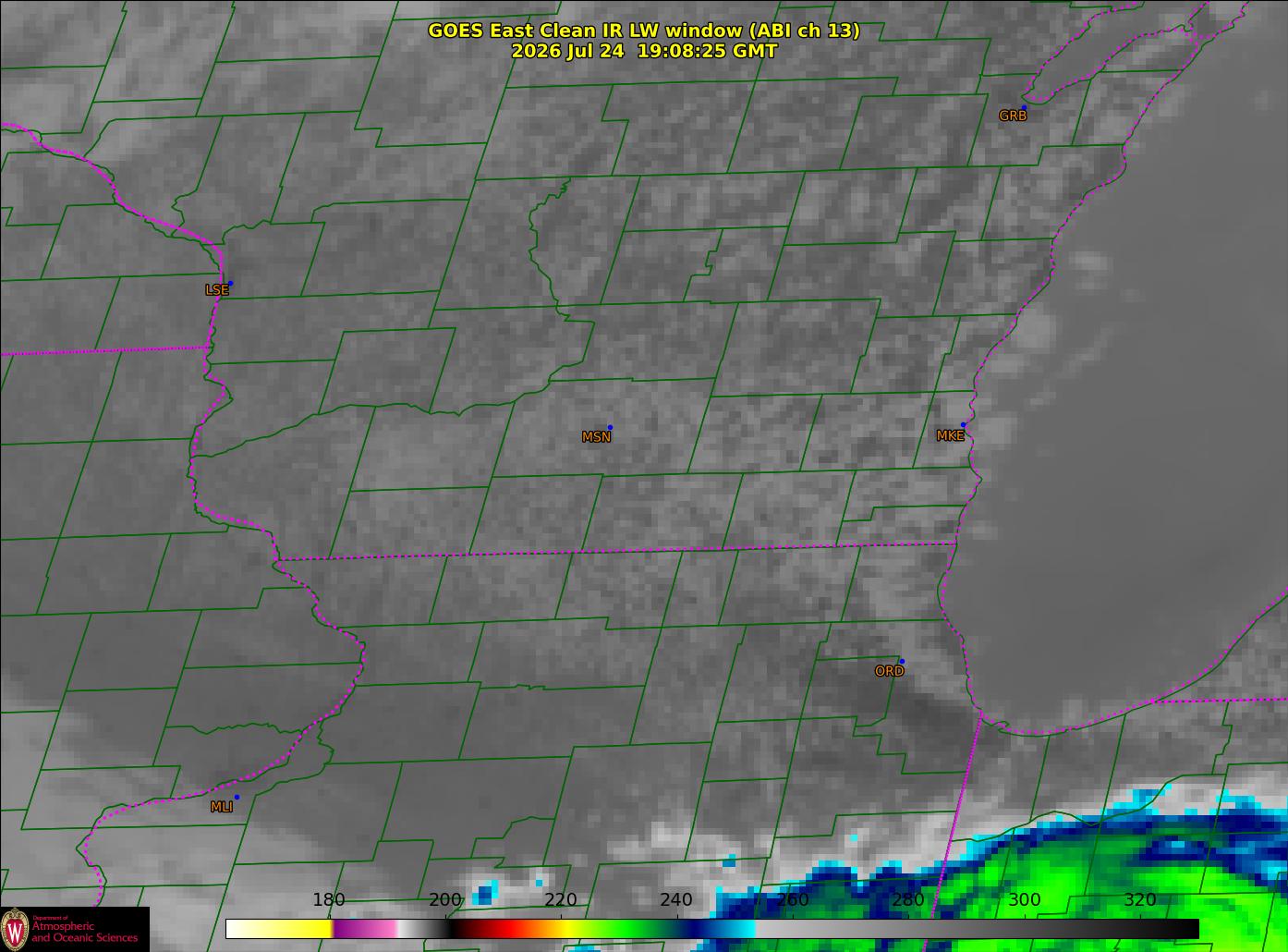Click the 240 tick label on colorbar
Viewport: 1288px width, 952px height.
point(676,900)
